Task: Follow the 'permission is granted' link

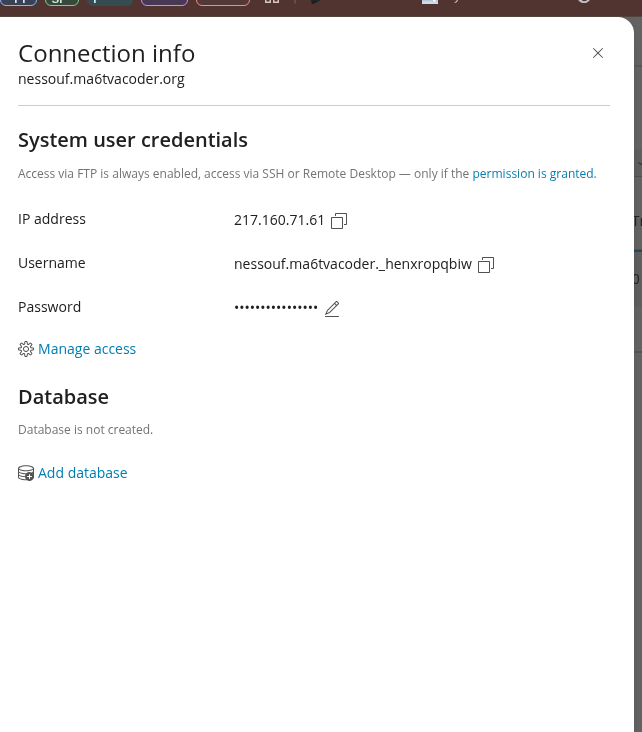Action: tap(534, 174)
